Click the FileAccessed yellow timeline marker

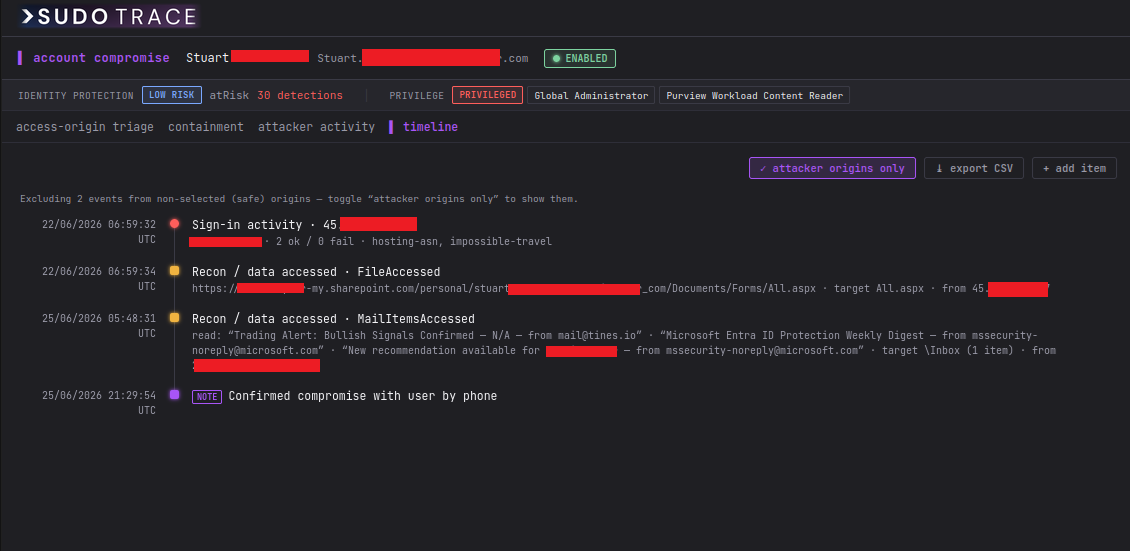click(174, 272)
